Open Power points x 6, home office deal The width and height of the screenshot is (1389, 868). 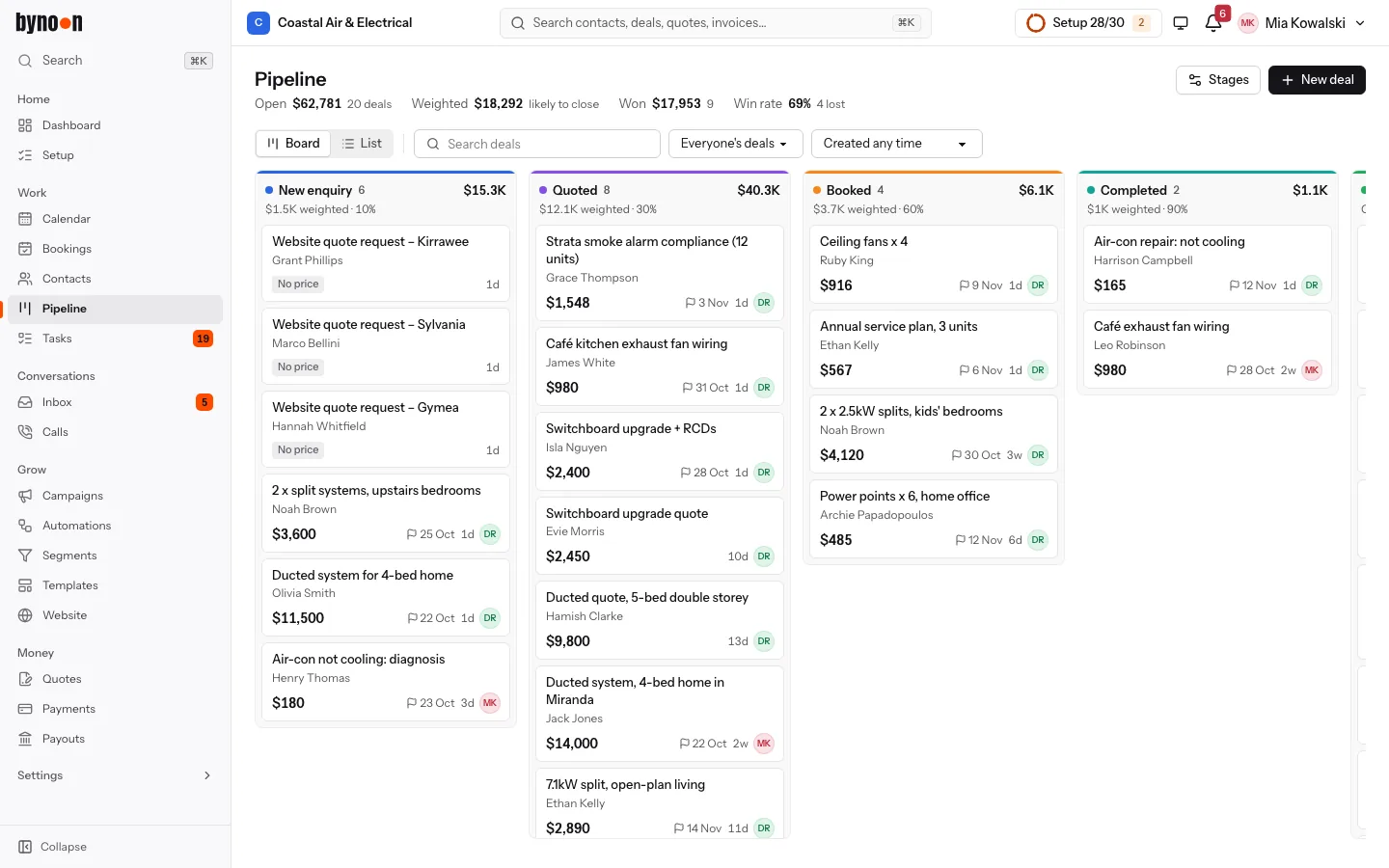tap(934, 518)
